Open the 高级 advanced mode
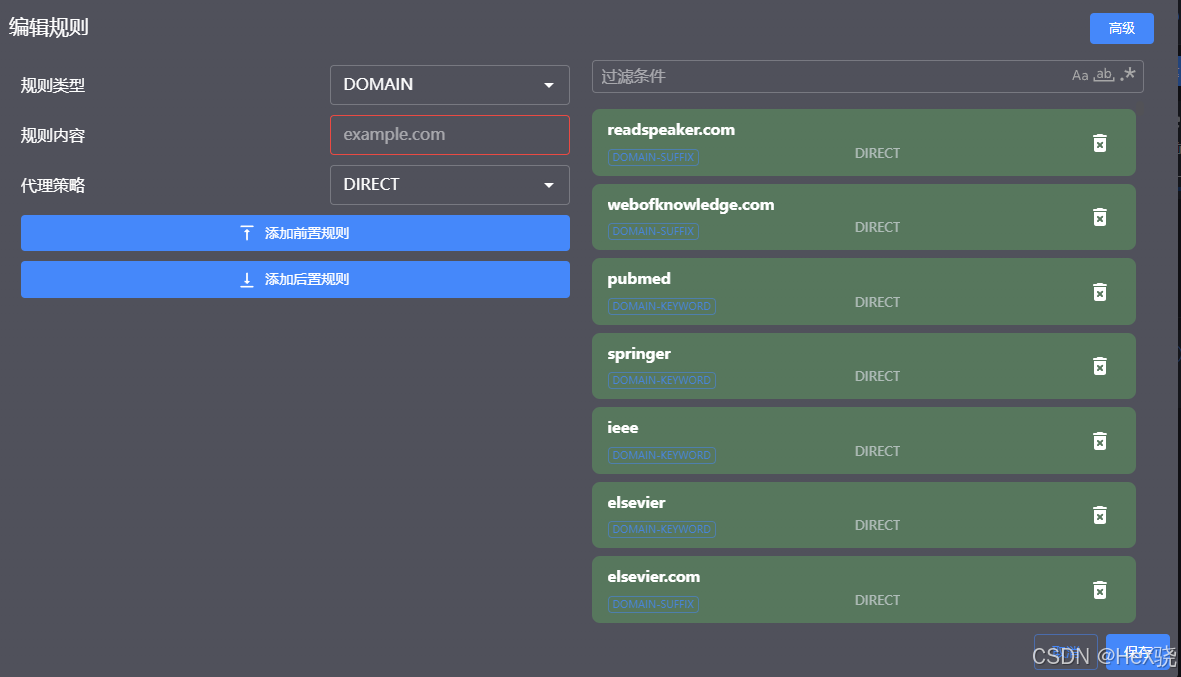1181x677 pixels. [1121, 28]
